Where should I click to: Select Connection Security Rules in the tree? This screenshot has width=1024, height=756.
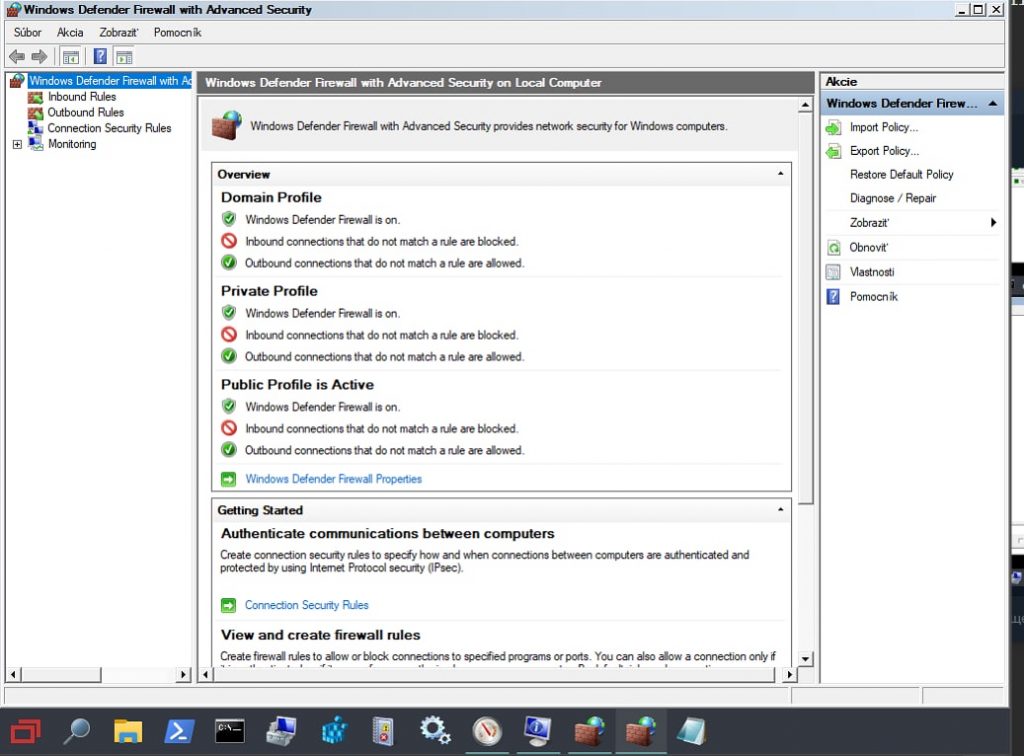[x=109, y=128]
